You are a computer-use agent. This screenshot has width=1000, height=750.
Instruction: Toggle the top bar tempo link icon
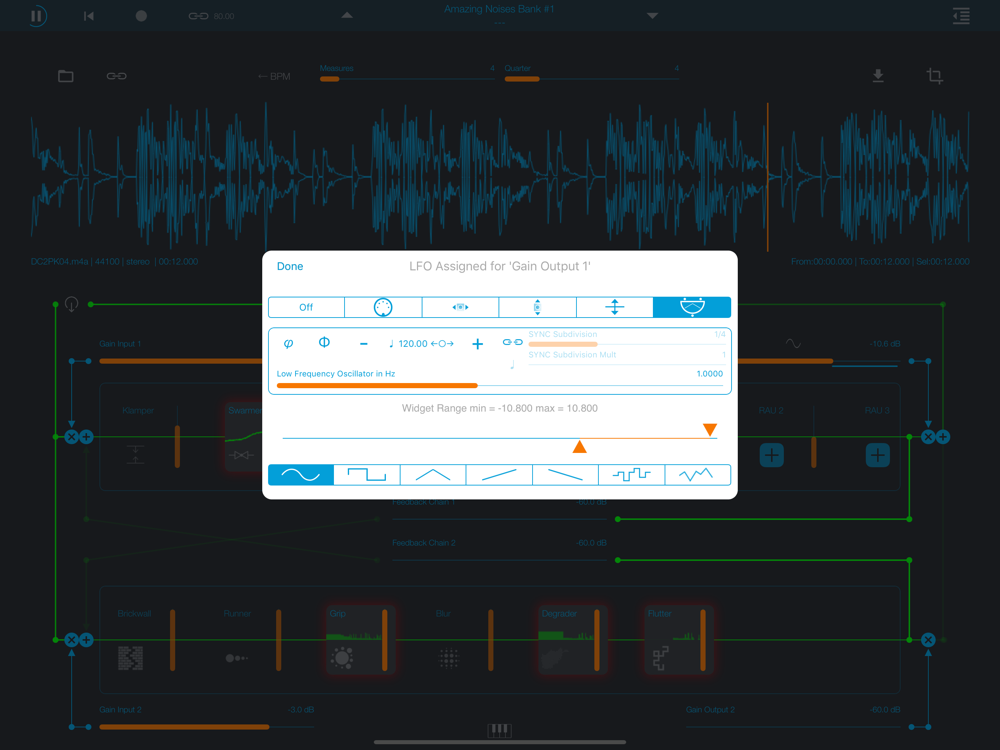click(198, 16)
